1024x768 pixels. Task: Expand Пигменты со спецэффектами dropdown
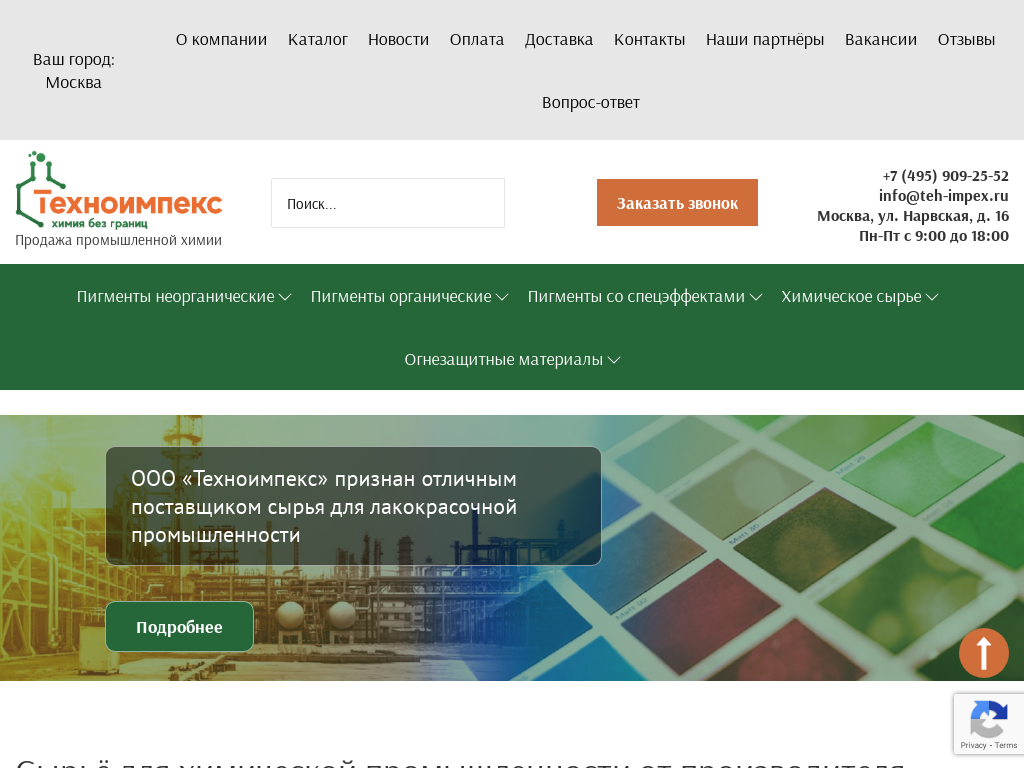[x=645, y=296]
